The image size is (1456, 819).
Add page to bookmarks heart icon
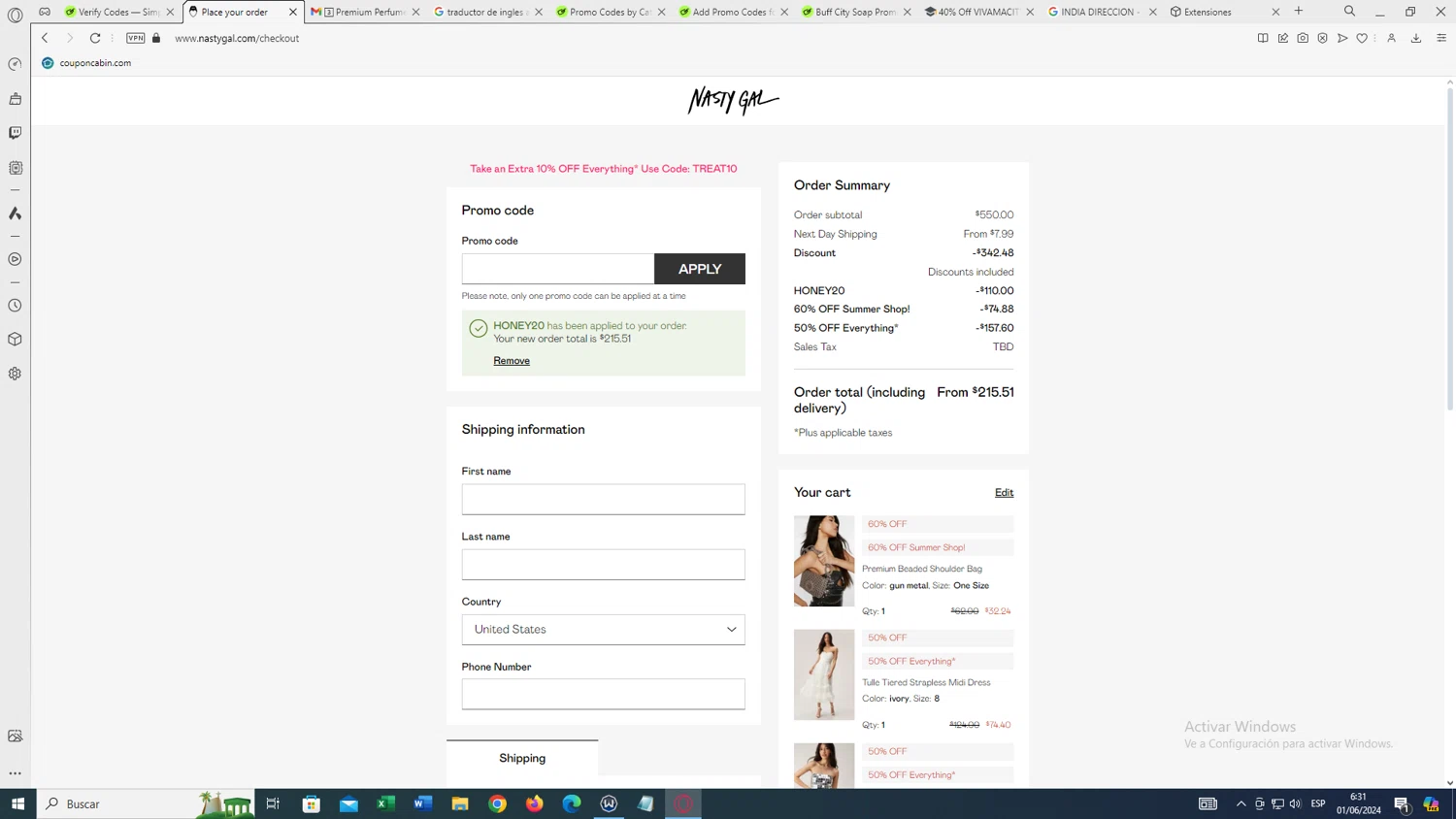coord(1362,38)
